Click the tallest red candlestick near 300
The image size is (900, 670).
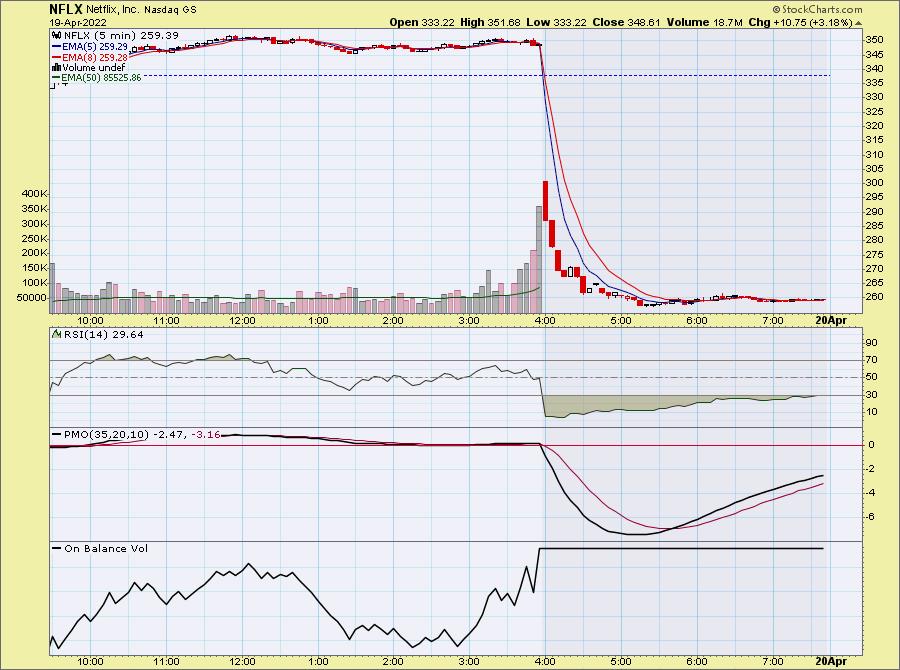coord(546,200)
